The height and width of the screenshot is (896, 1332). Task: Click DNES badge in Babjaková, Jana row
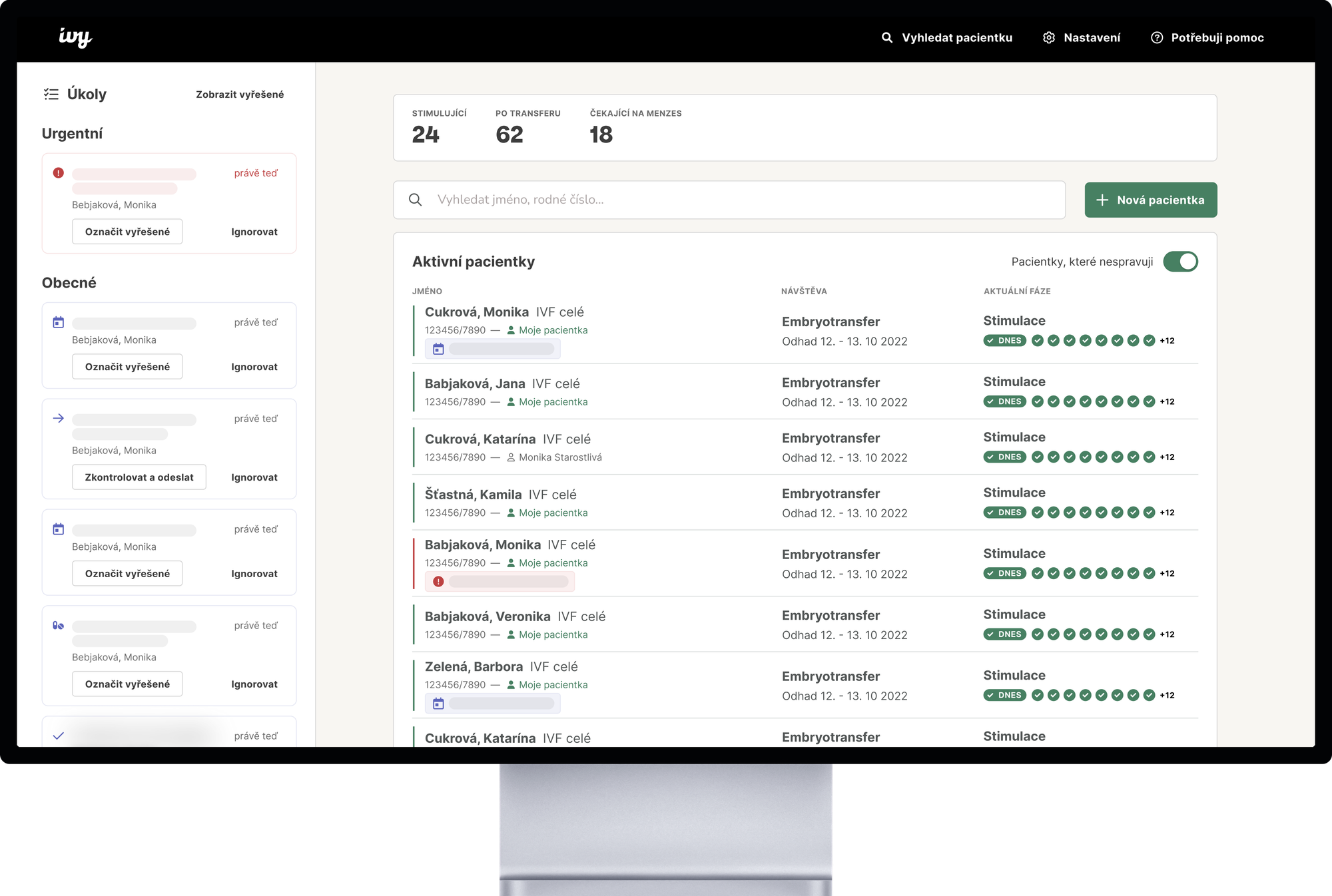click(x=1004, y=401)
